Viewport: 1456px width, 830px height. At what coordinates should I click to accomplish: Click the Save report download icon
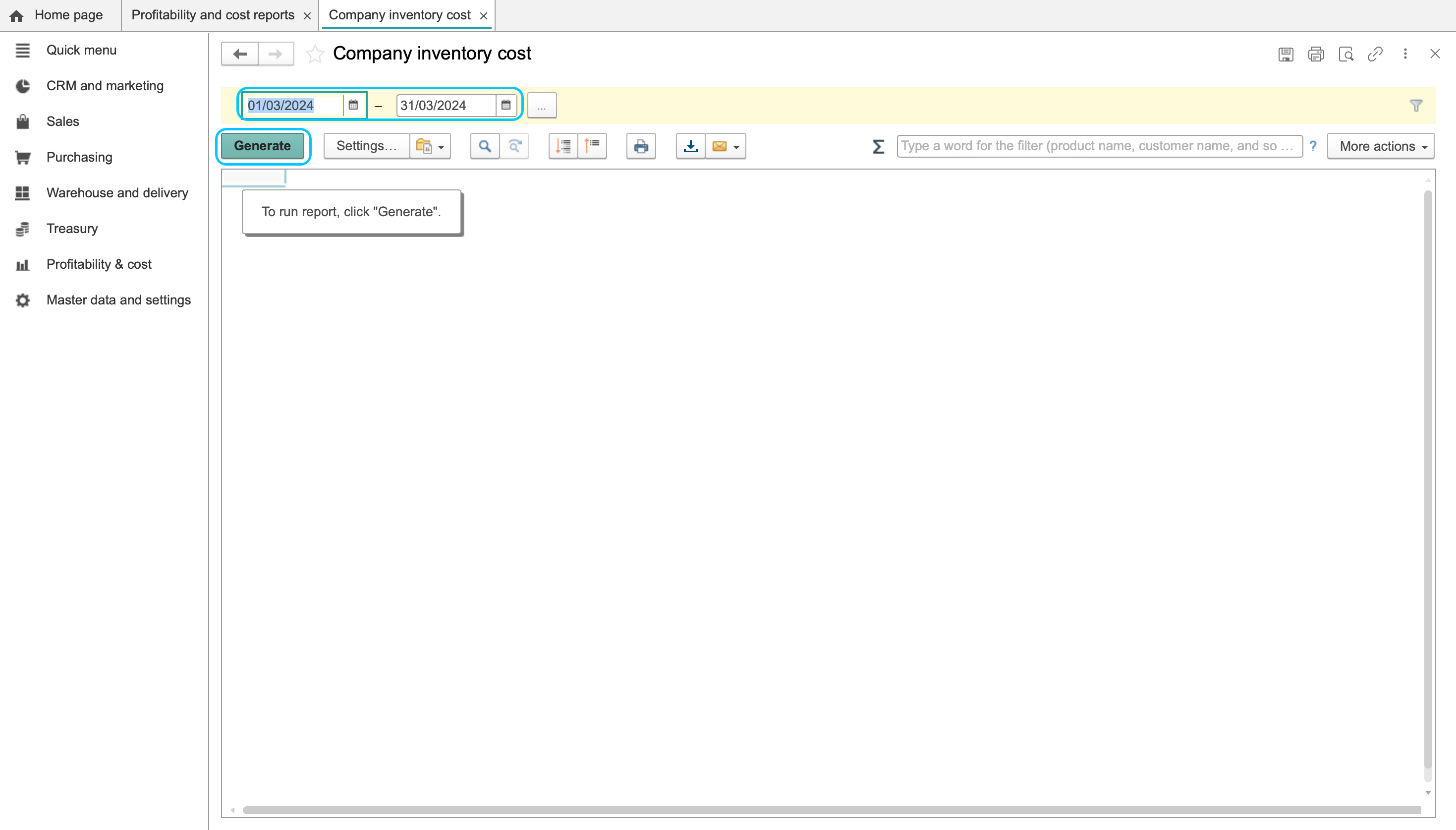tap(690, 146)
